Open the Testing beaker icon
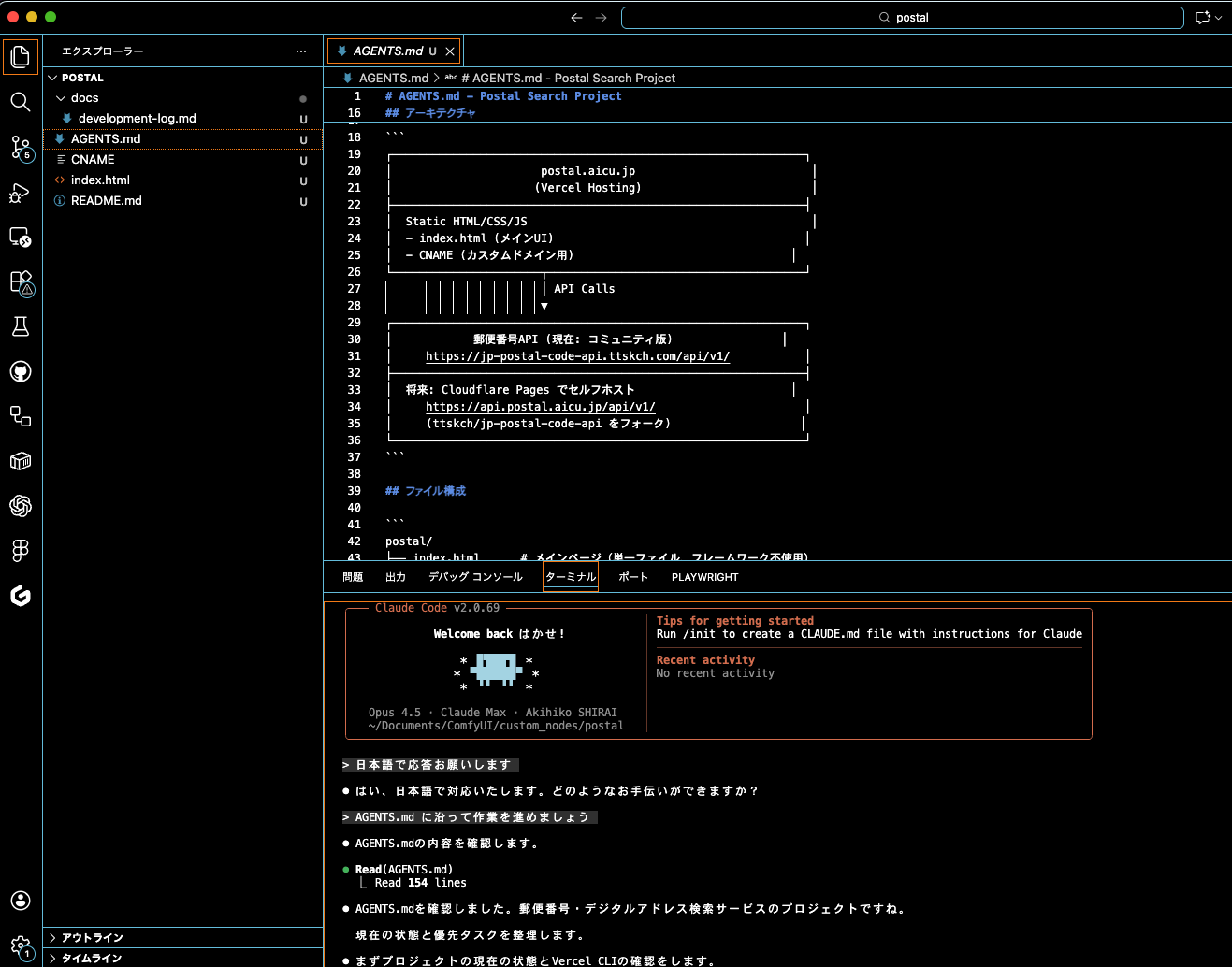Image resolution: width=1232 pixels, height=967 pixels. point(21,325)
